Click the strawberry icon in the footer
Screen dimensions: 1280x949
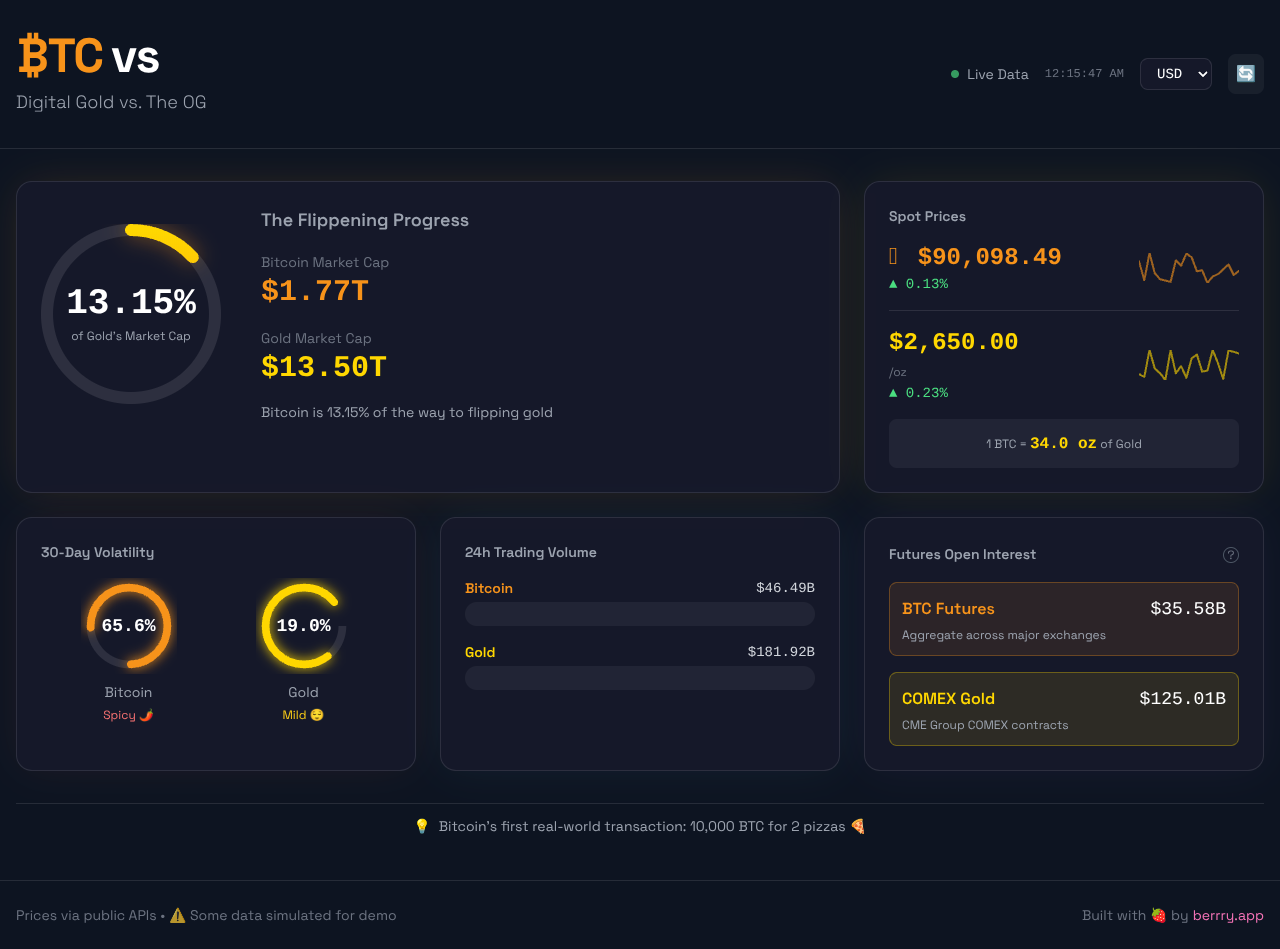tap(1158, 915)
